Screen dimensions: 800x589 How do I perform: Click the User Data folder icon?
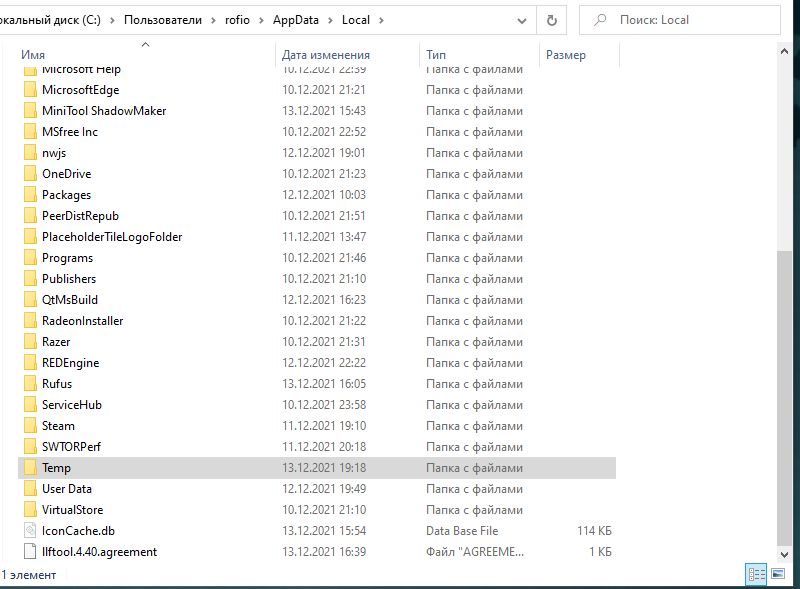point(30,488)
